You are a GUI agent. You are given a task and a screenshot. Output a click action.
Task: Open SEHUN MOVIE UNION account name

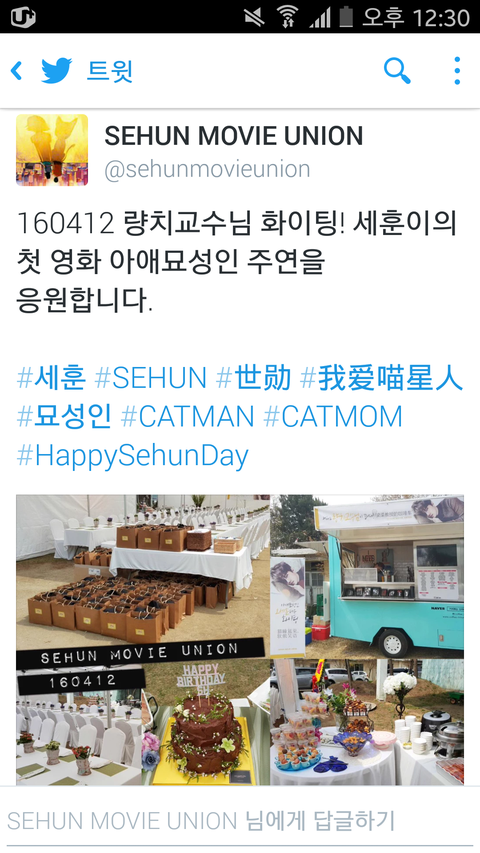pyautogui.click(x=233, y=136)
